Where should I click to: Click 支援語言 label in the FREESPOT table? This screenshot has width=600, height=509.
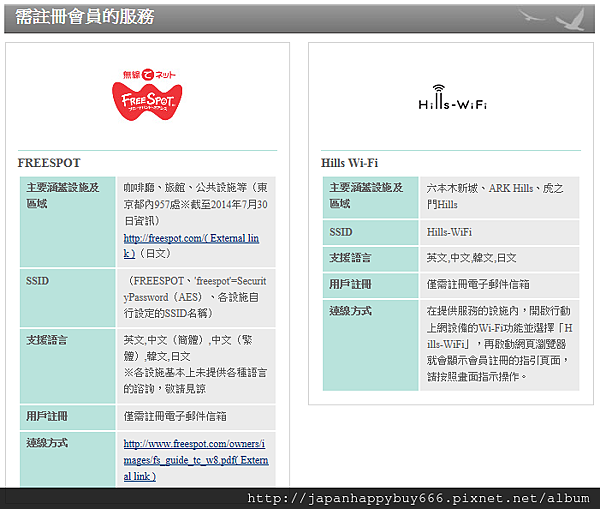click(47, 340)
